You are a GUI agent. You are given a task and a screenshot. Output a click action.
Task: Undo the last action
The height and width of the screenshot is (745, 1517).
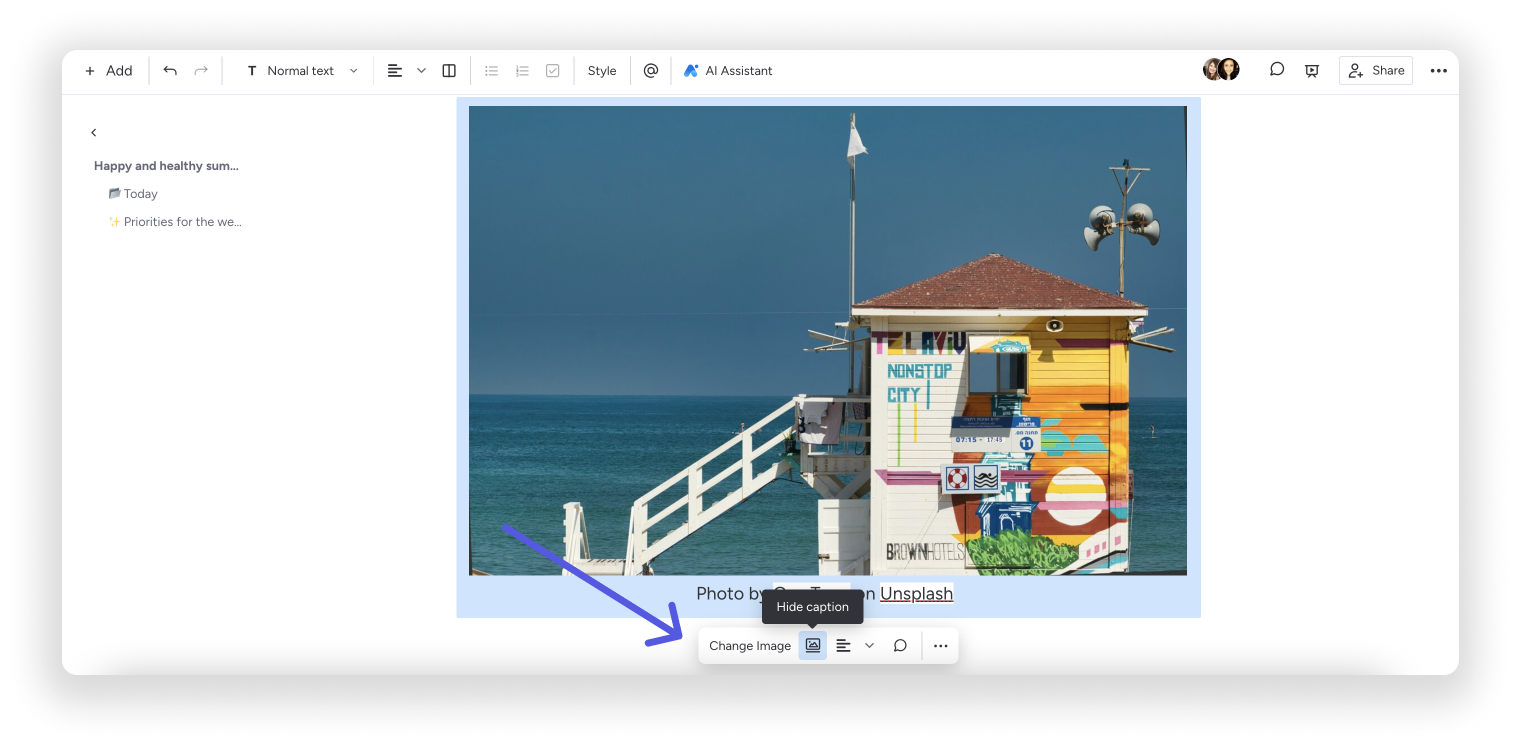click(x=170, y=71)
